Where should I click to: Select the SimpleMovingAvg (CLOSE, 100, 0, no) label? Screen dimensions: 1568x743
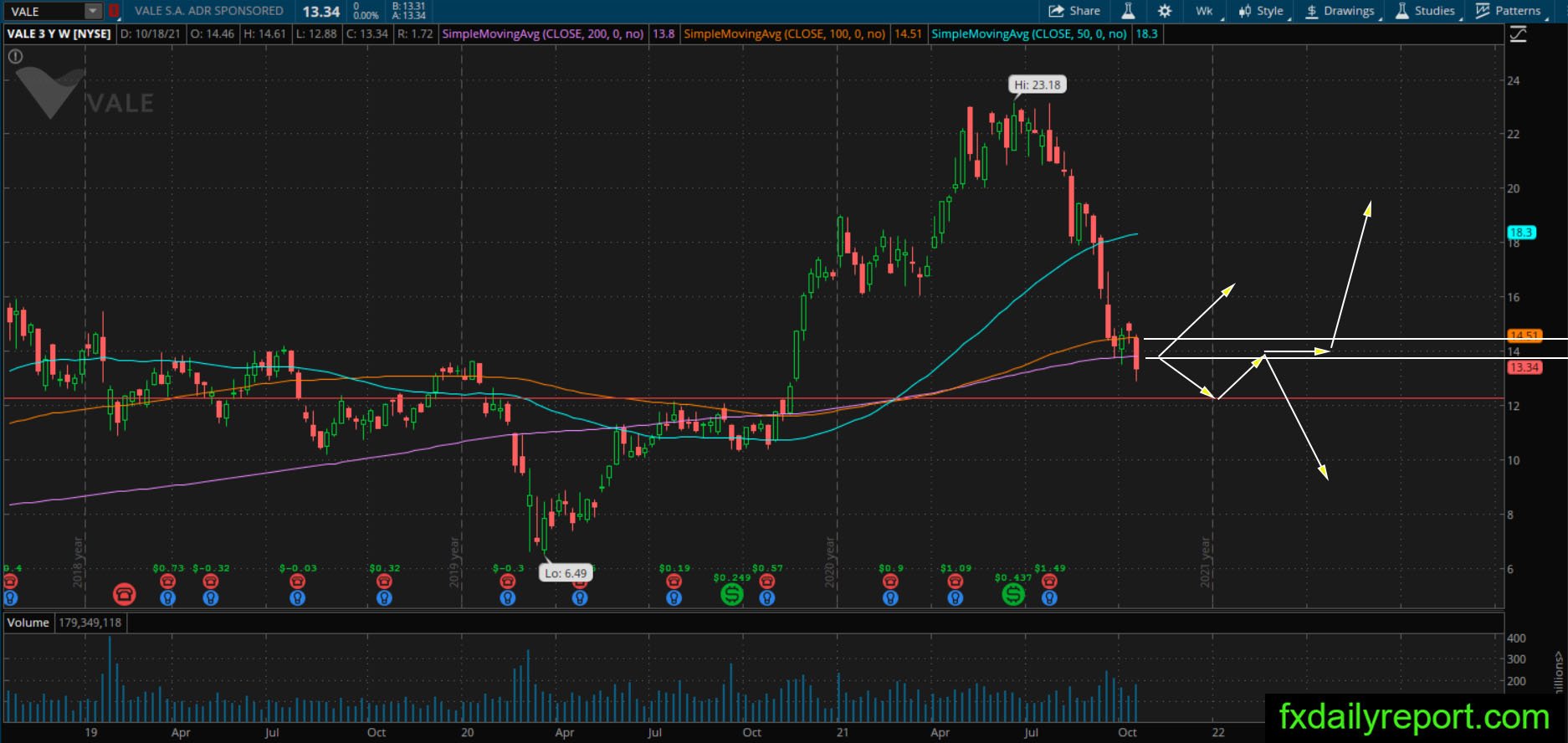(784, 34)
